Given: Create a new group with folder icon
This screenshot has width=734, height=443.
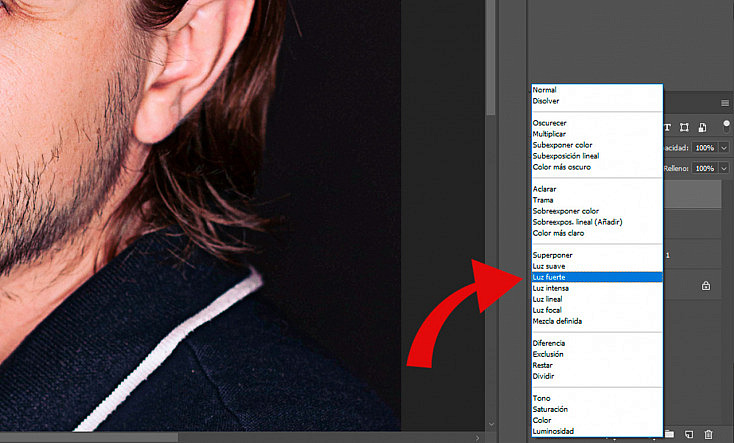Looking at the screenshot, I should coord(669,435).
